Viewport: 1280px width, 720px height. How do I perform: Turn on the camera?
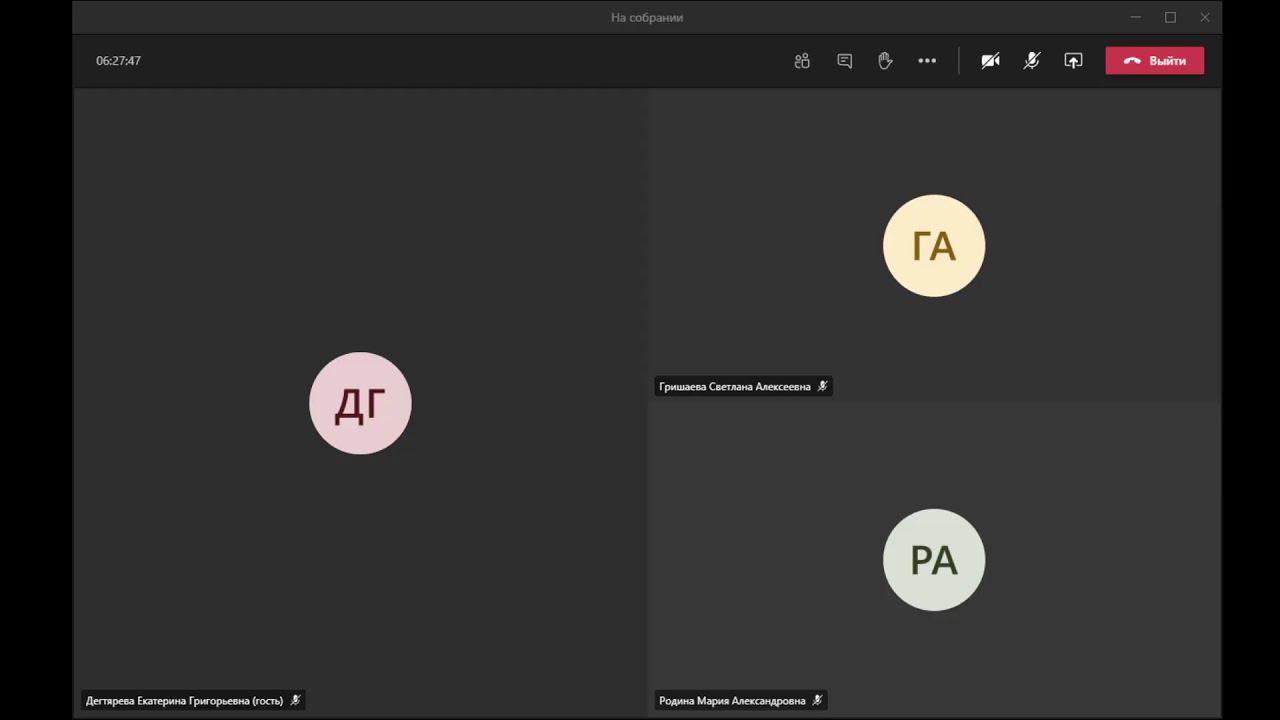pos(990,61)
